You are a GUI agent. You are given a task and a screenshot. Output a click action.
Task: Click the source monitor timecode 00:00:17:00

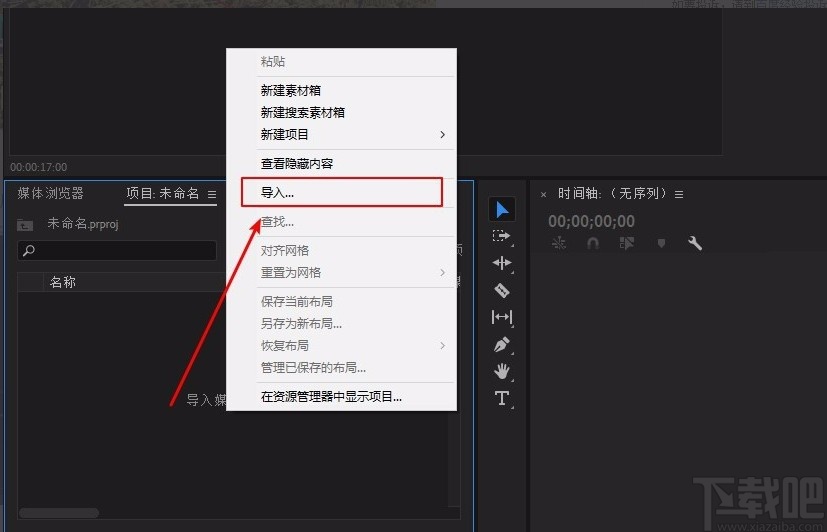39,167
